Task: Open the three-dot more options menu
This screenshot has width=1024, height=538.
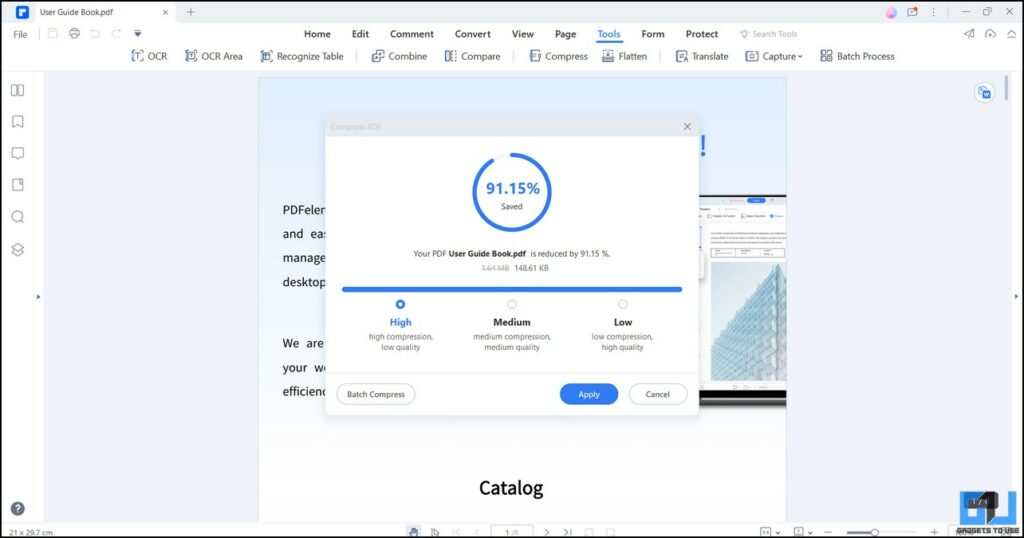Action: point(933,12)
